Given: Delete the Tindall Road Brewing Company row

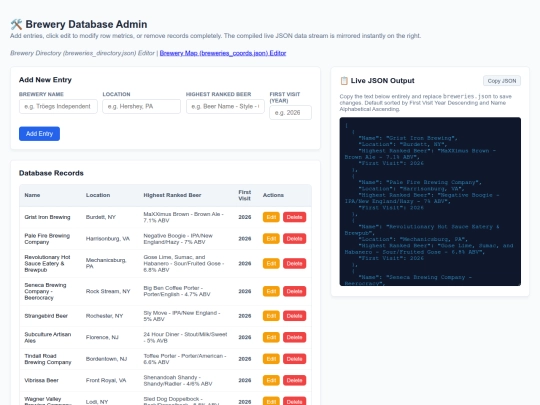Looking at the screenshot, I should (294, 359).
